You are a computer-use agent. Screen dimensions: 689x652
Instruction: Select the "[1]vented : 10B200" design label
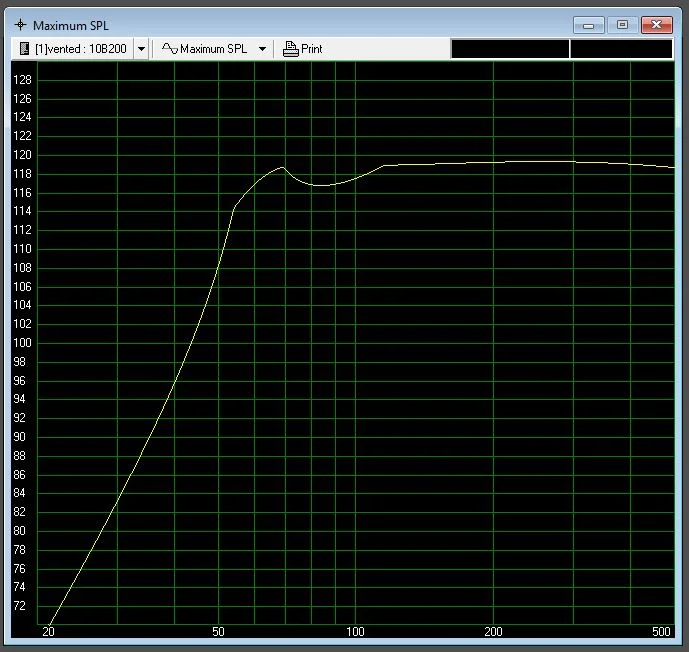82,48
